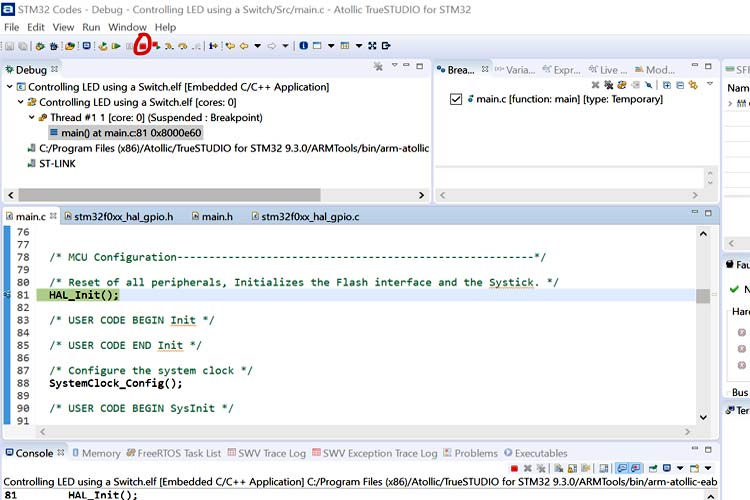This screenshot has height=500, width=750.
Task: Click Restart icon left of Resume
Action: pyautogui.click(x=102, y=46)
